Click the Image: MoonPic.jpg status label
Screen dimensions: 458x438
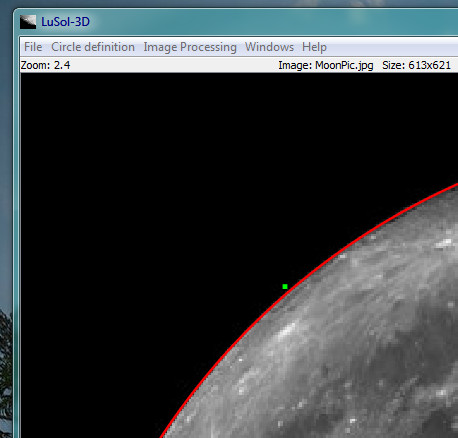coord(326,65)
